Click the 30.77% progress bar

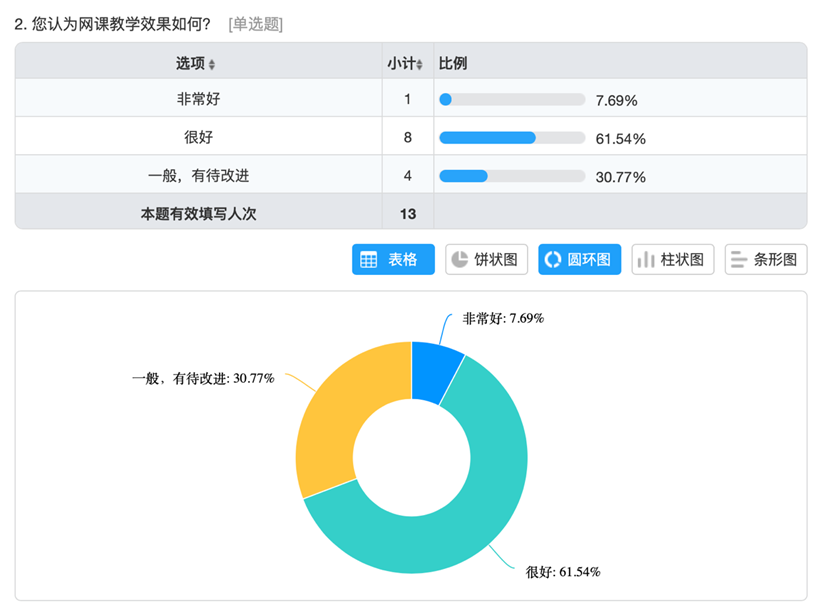pos(512,176)
